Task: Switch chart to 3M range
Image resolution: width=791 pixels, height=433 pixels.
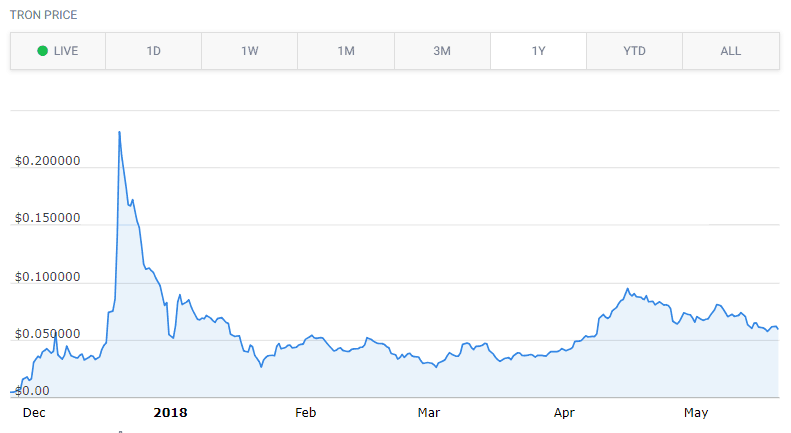Action: coord(442,51)
